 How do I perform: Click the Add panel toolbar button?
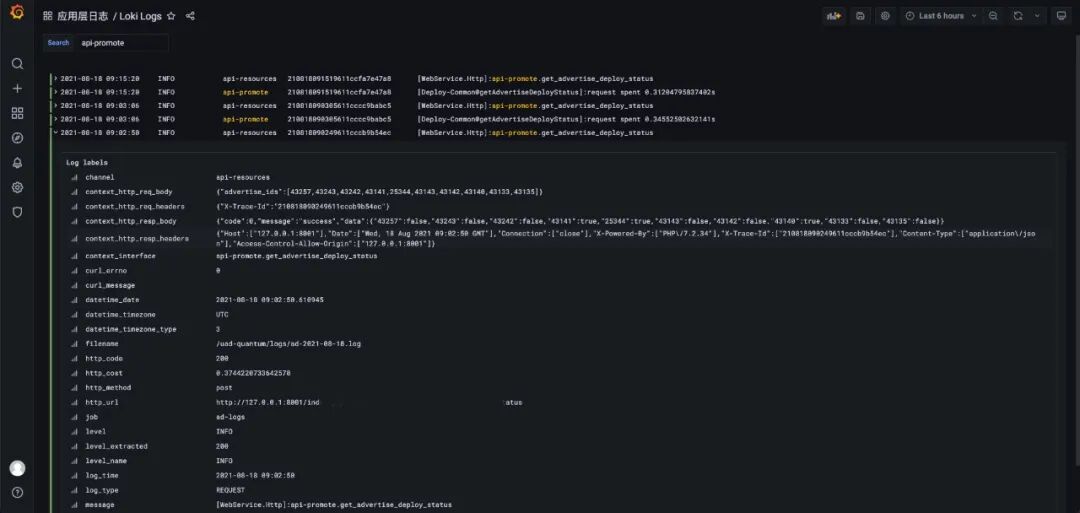[x=834, y=16]
